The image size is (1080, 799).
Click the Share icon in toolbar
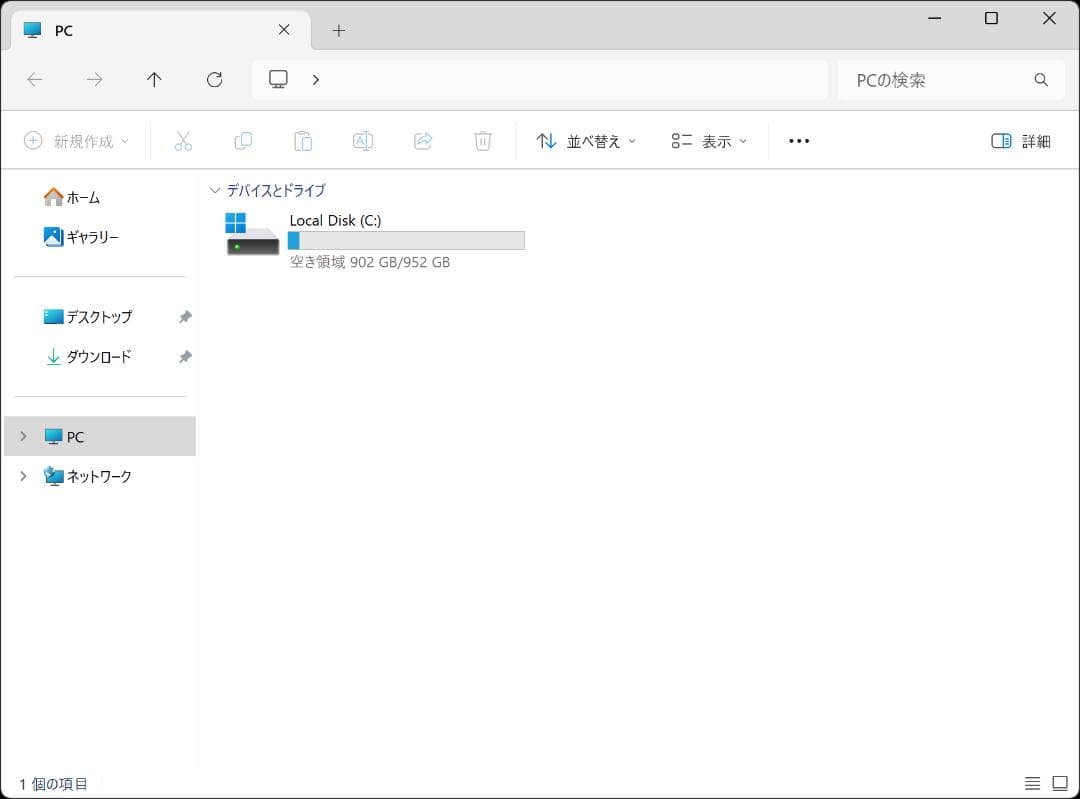[423, 141]
